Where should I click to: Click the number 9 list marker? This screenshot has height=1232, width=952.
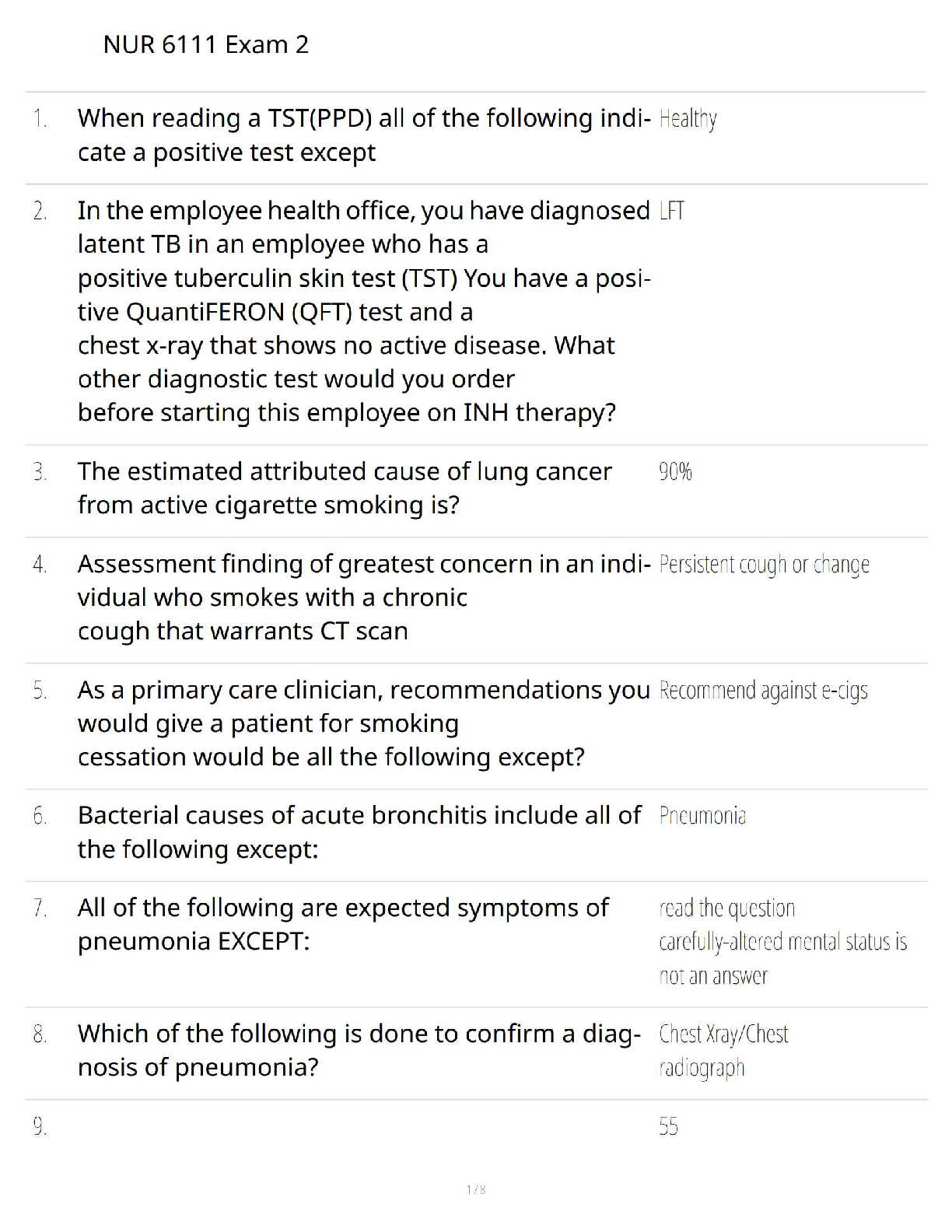[x=40, y=1126]
